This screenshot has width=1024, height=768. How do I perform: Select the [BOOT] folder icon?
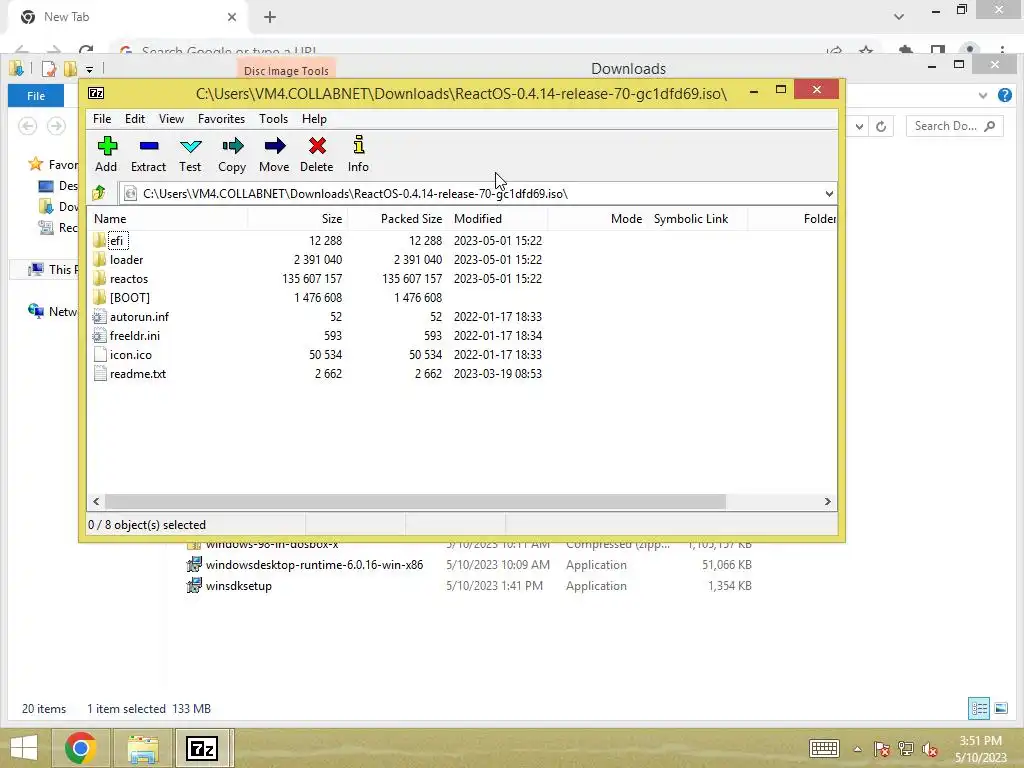(x=99, y=297)
